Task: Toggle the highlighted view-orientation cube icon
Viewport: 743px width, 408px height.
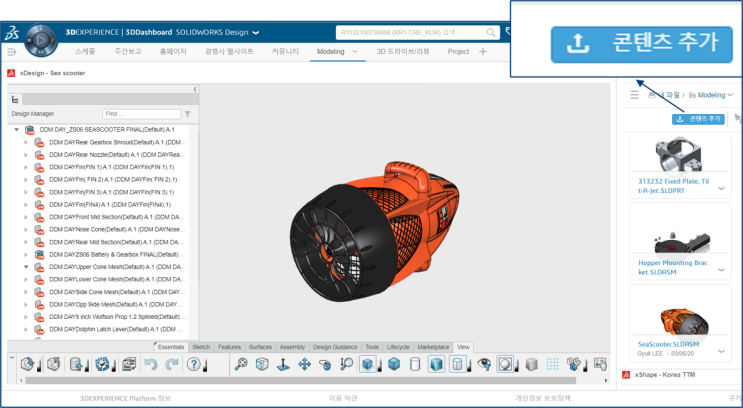Action: pyautogui.click(x=368, y=364)
